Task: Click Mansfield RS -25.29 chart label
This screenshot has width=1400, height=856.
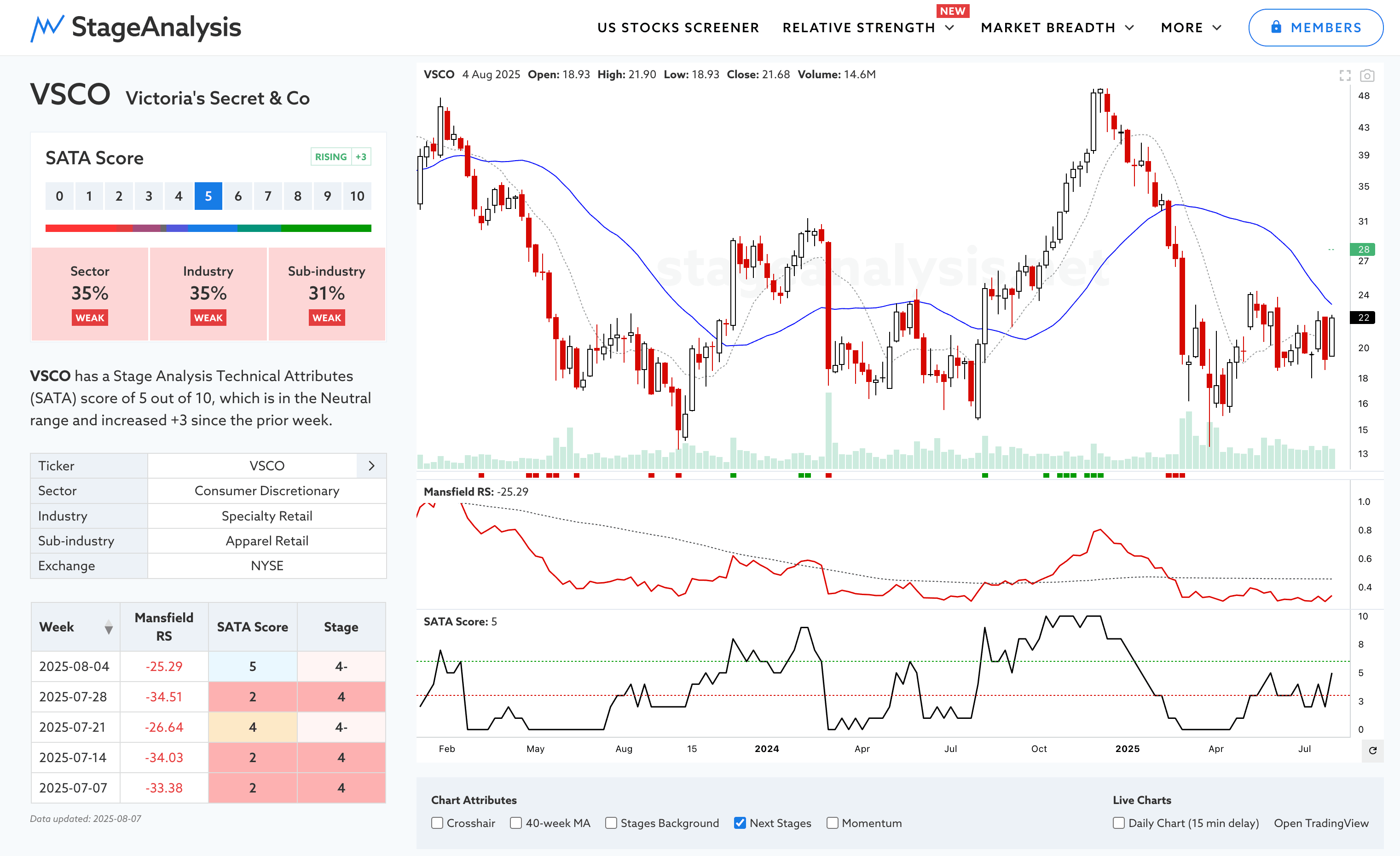Action: pos(476,492)
